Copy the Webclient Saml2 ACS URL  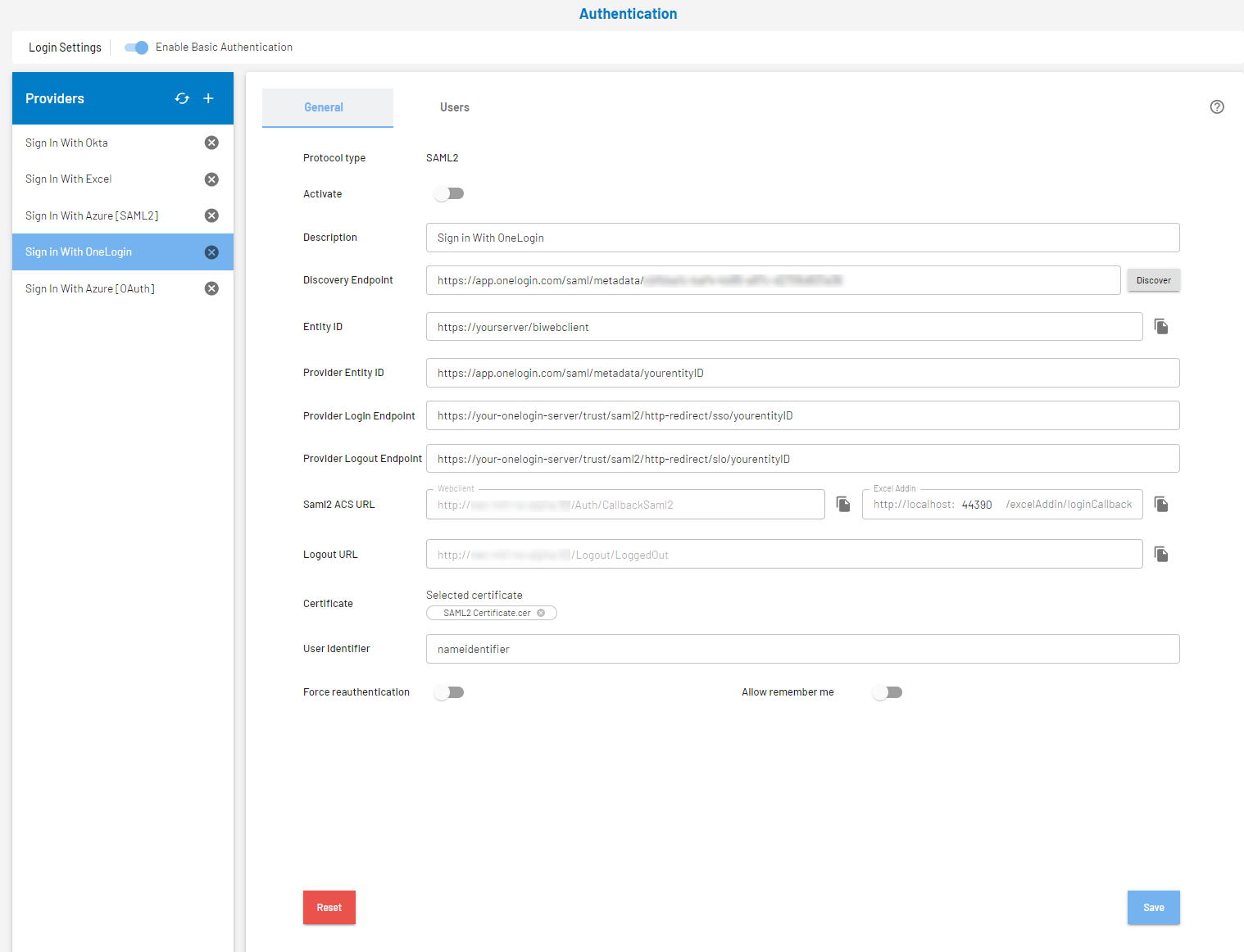point(843,504)
